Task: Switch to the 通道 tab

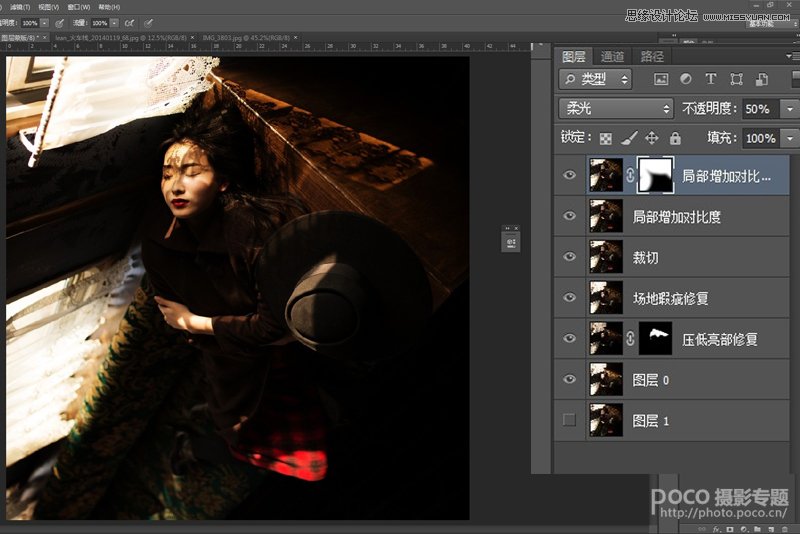Action: [612, 57]
